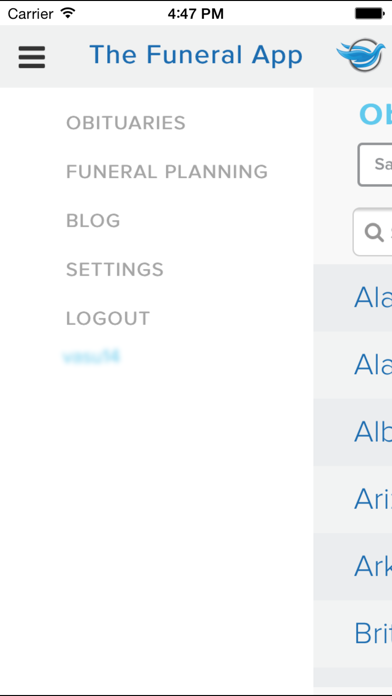This screenshot has width=392, height=696.
Task: Open the "Ari" list entry
Action: (352, 500)
